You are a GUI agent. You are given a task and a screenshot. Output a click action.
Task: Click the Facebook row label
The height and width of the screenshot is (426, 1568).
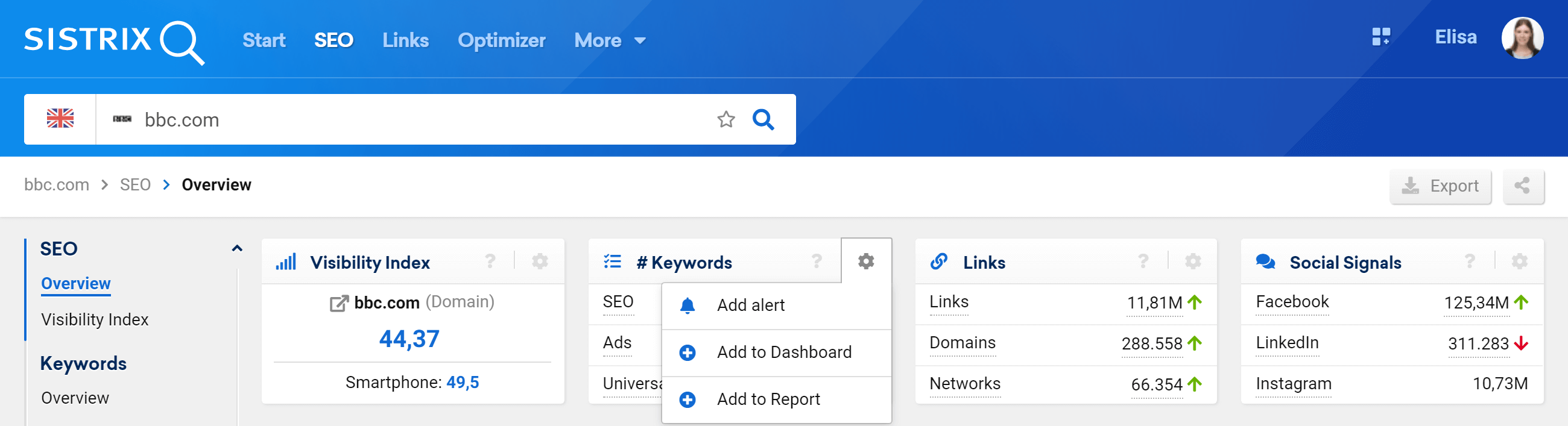(x=1292, y=302)
